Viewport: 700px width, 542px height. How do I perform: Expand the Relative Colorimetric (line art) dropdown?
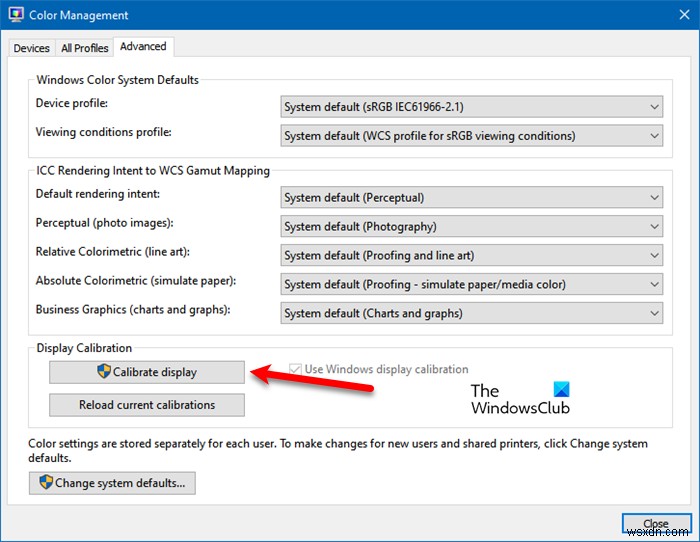pyautogui.click(x=471, y=255)
